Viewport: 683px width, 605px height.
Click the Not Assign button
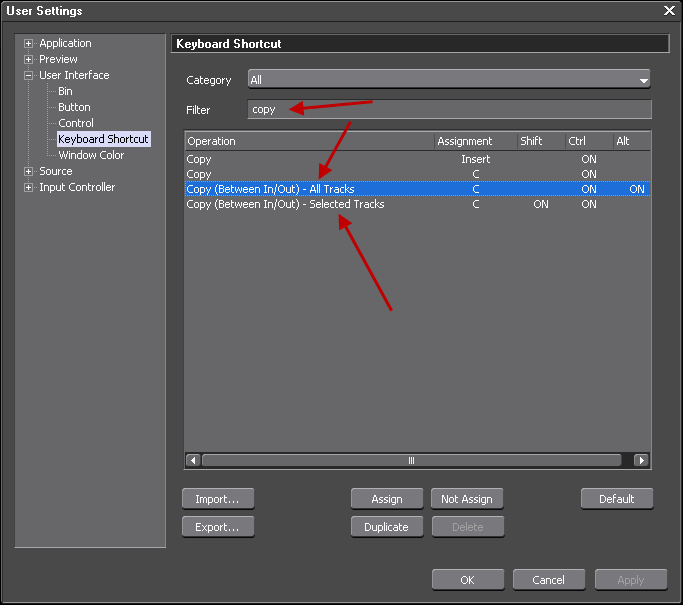pyautogui.click(x=467, y=499)
